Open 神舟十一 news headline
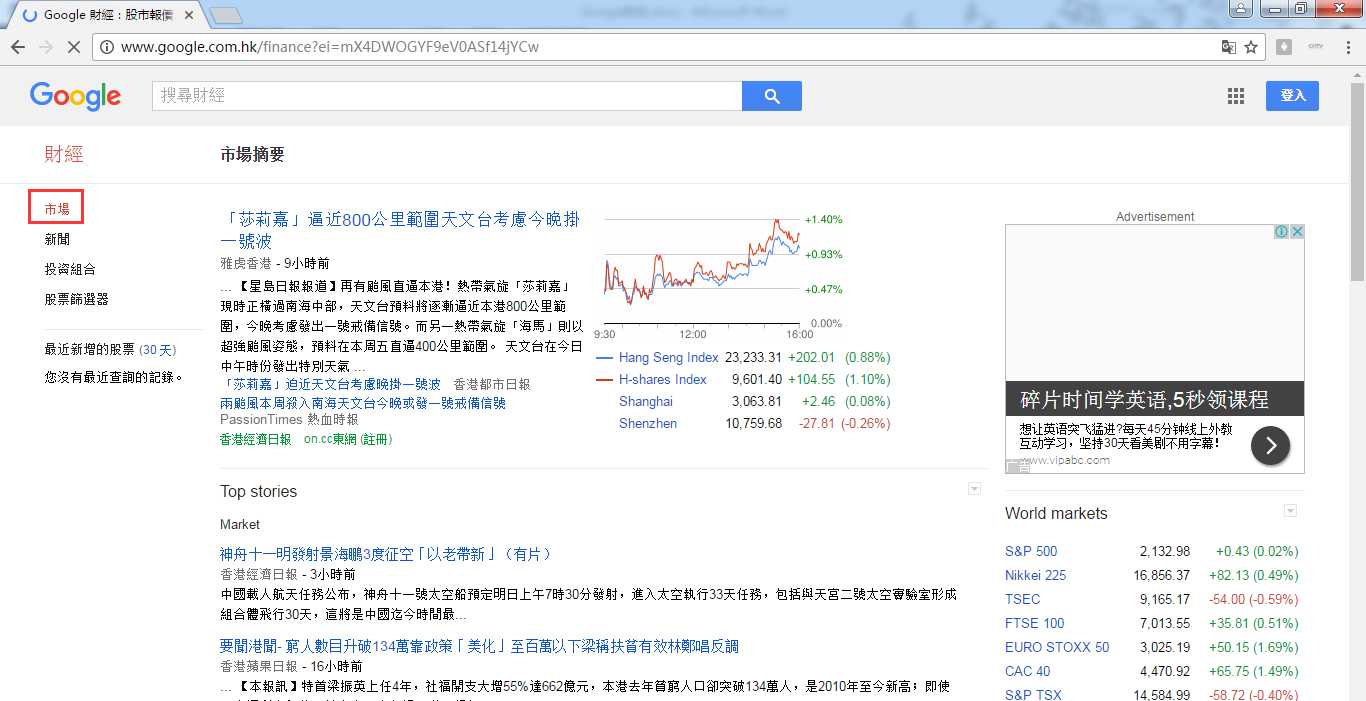The height and width of the screenshot is (701, 1366). (x=386, y=554)
